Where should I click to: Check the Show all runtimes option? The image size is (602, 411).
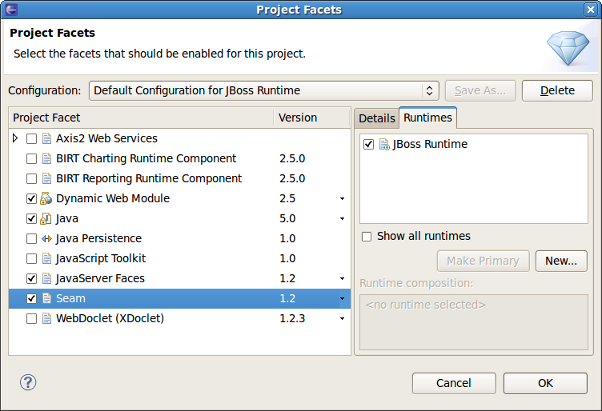pos(367,237)
